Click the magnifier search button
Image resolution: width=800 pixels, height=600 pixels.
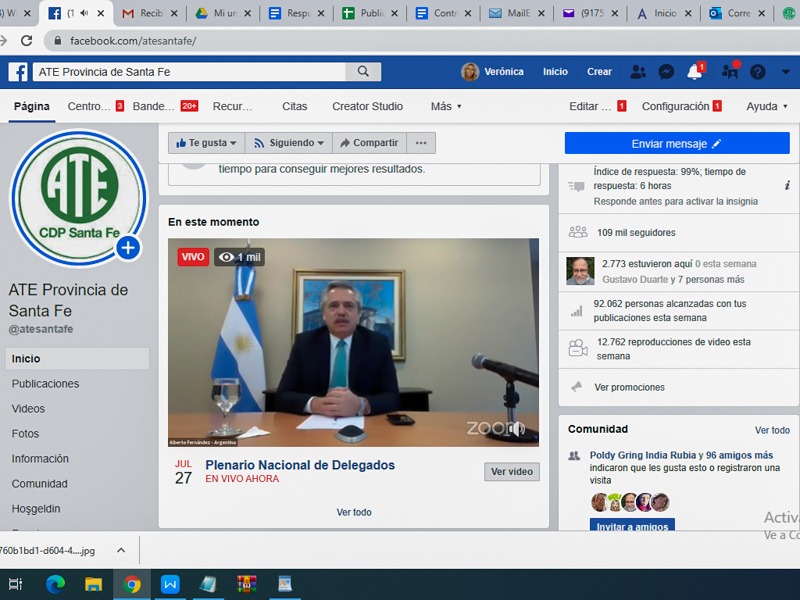click(x=363, y=71)
